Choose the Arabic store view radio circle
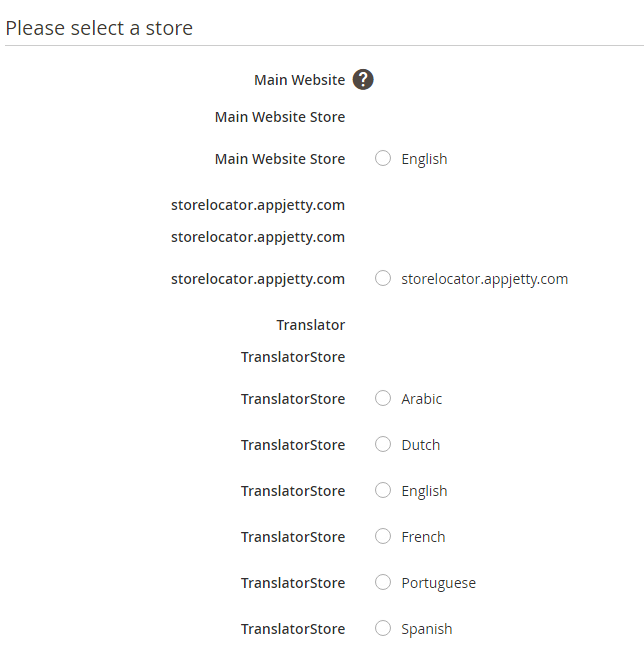 point(383,398)
